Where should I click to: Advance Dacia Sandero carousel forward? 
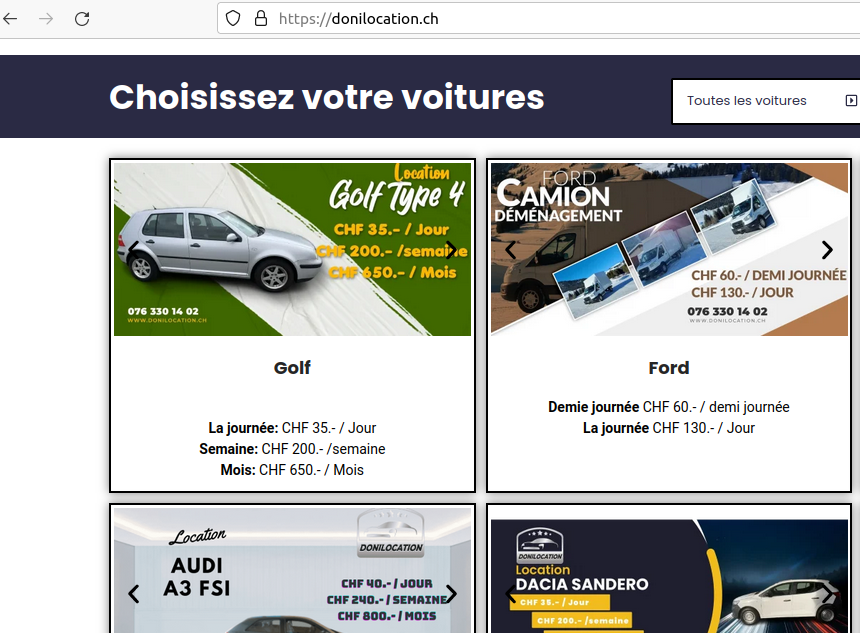point(827,594)
